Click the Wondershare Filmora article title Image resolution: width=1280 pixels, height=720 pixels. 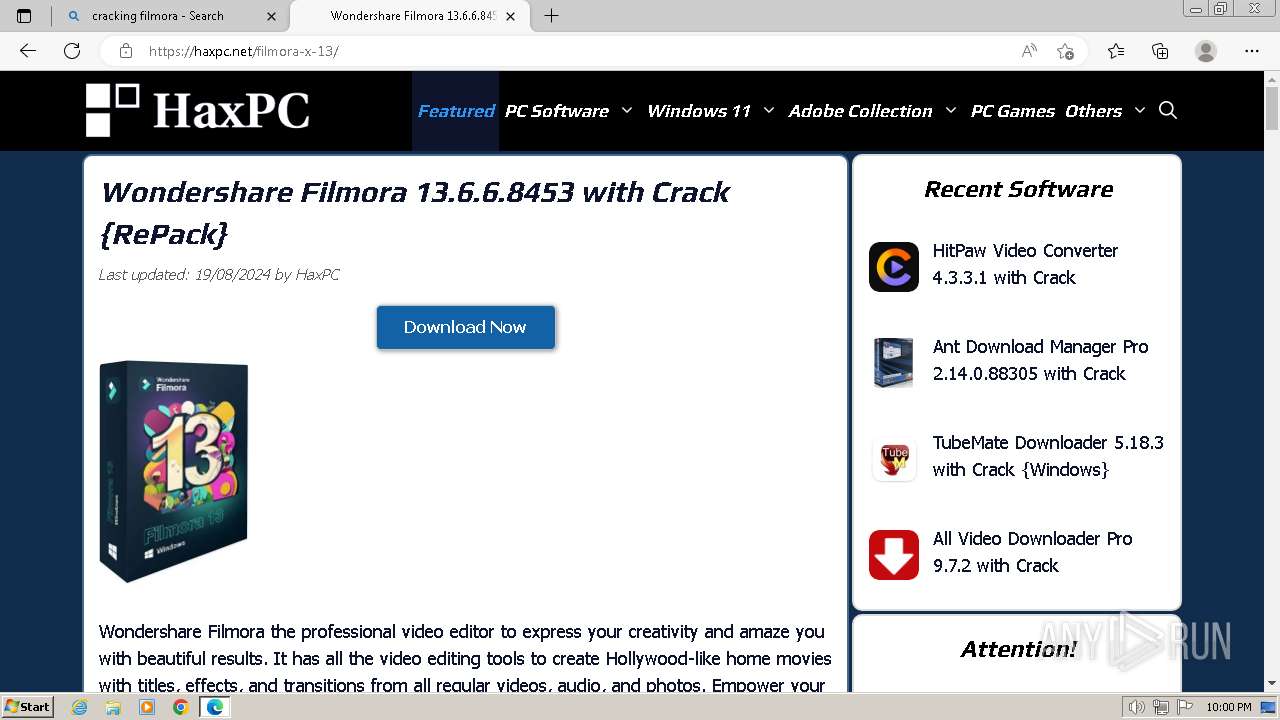[x=415, y=212]
